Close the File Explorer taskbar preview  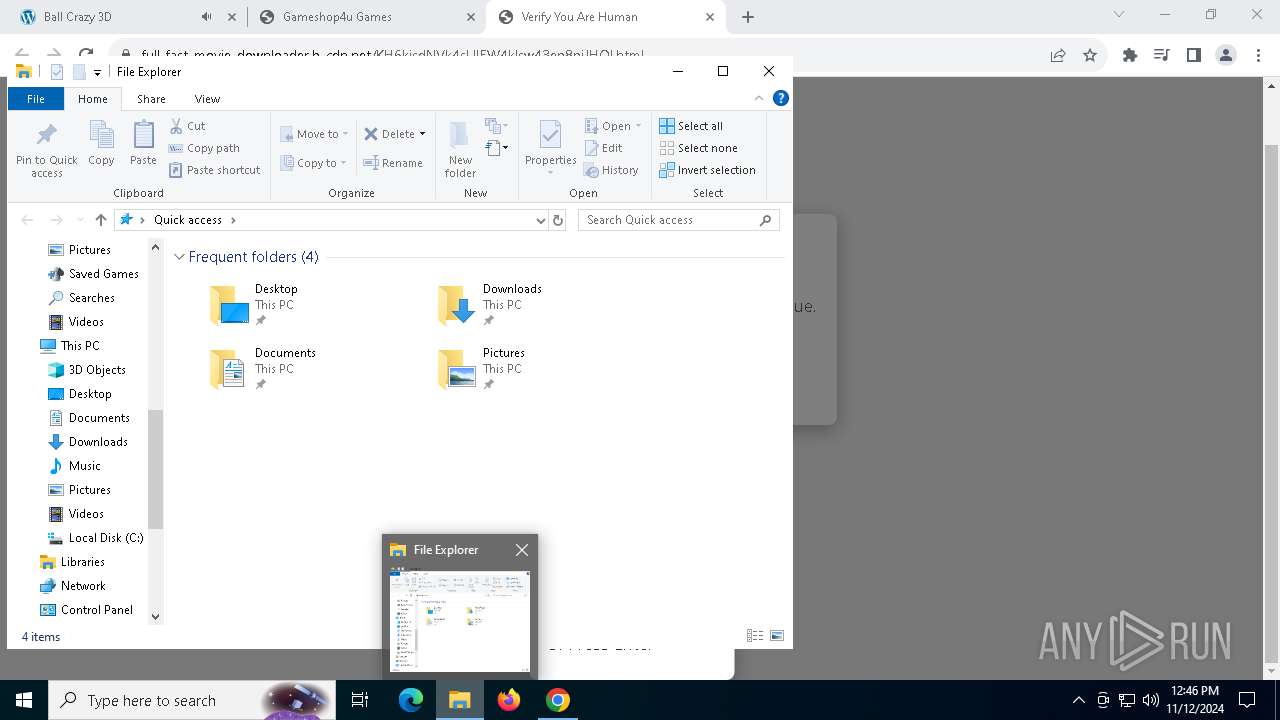pyautogui.click(x=522, y=550)
